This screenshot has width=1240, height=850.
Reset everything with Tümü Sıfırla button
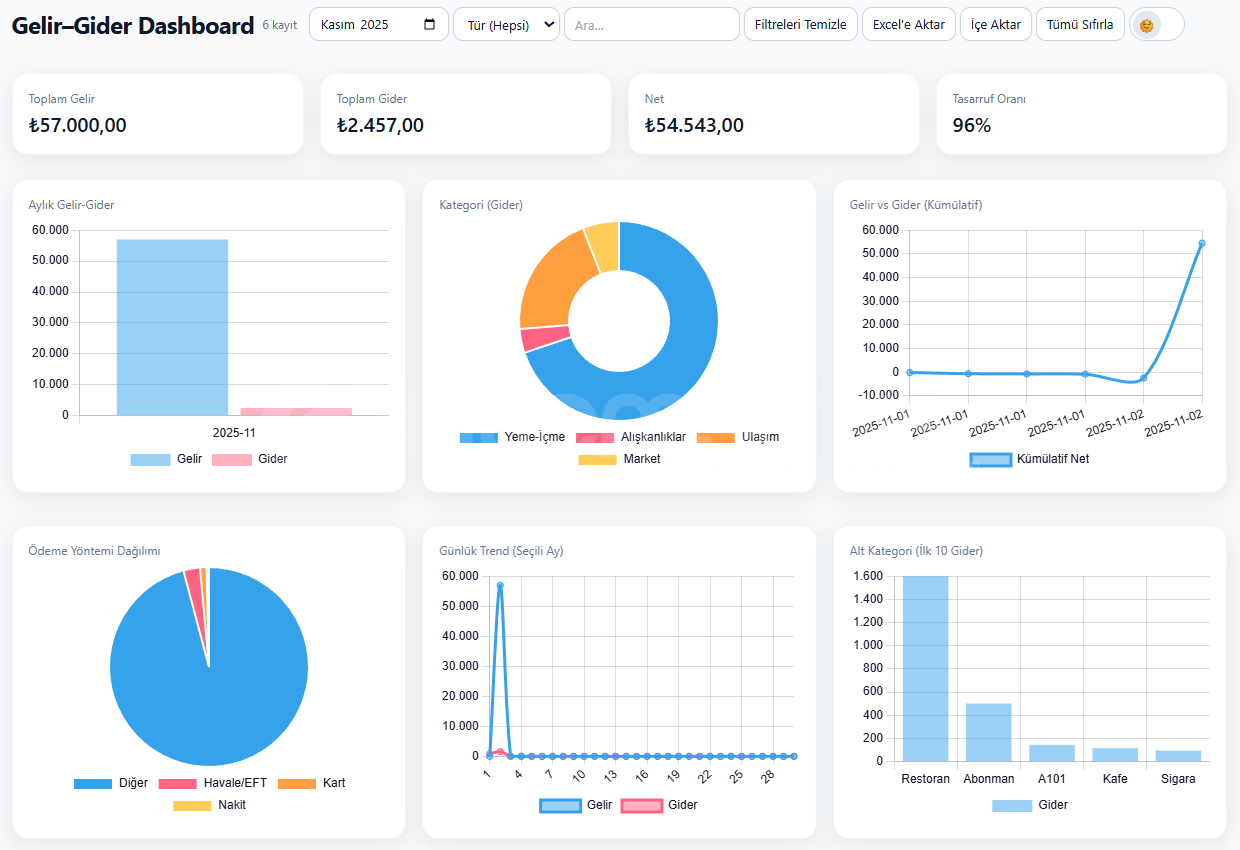[1080, 24]
